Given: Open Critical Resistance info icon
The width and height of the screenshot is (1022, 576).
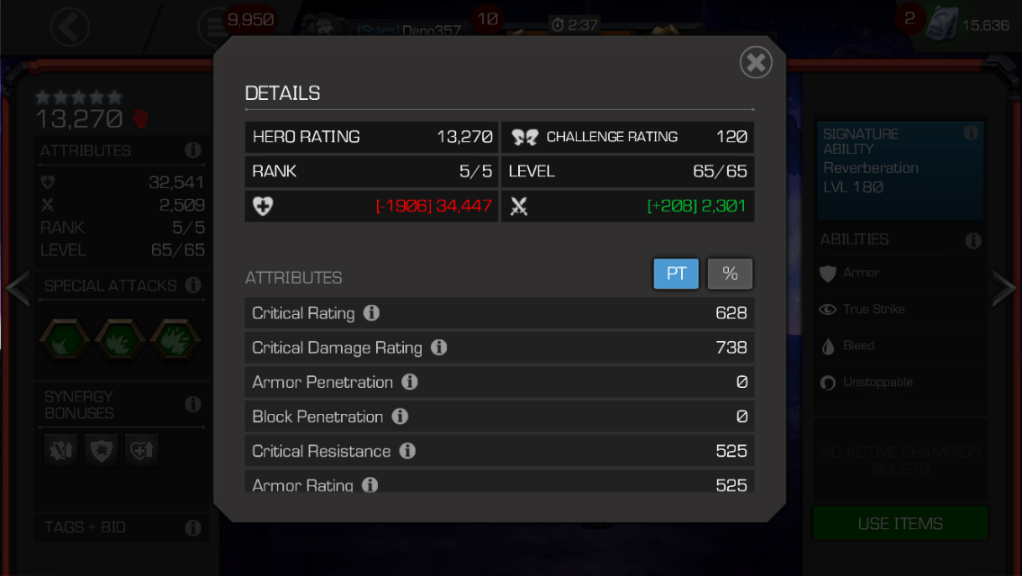Looking at the screenshot, I should click(x=407, y=451).
